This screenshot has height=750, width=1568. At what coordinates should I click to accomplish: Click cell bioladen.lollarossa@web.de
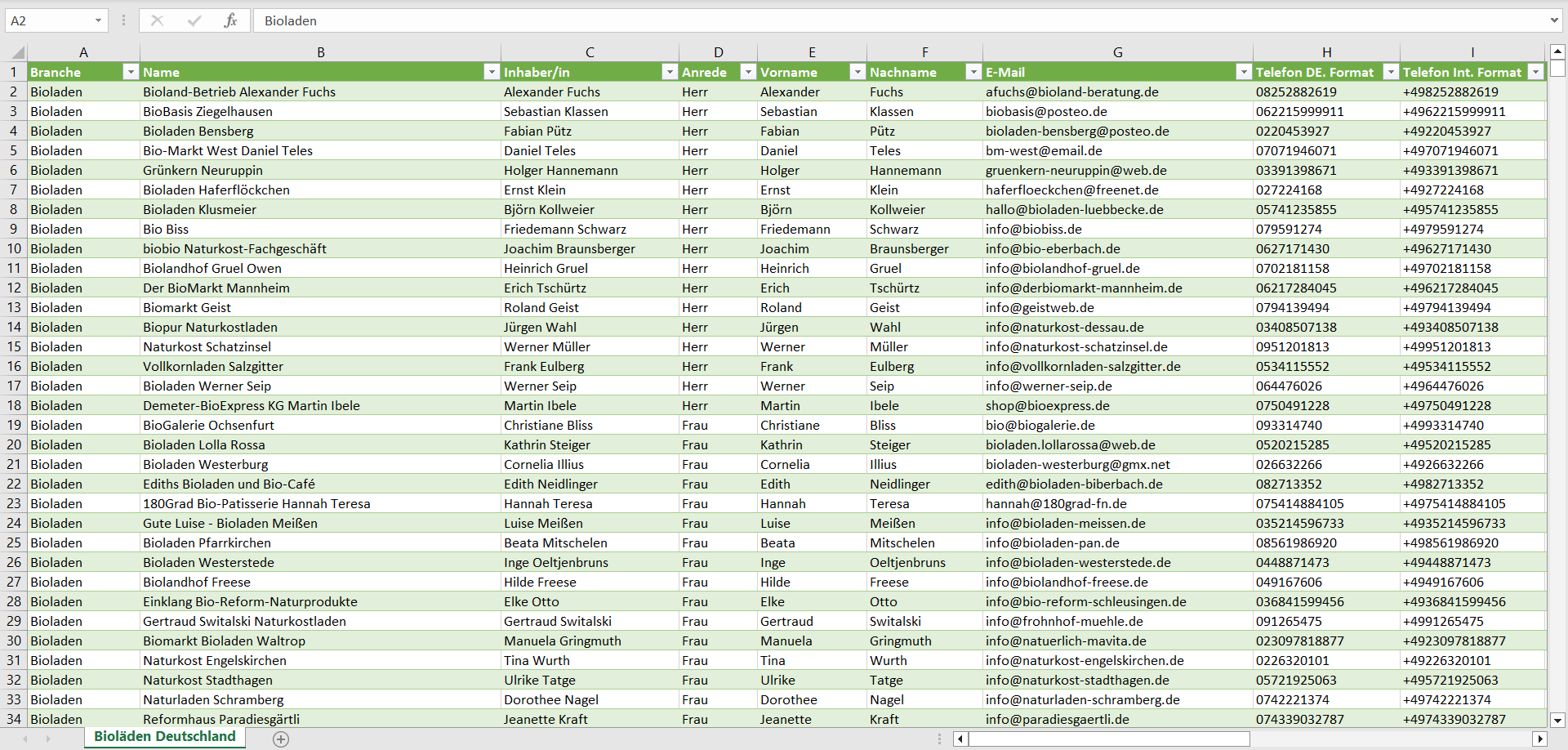coord(1117,444)
